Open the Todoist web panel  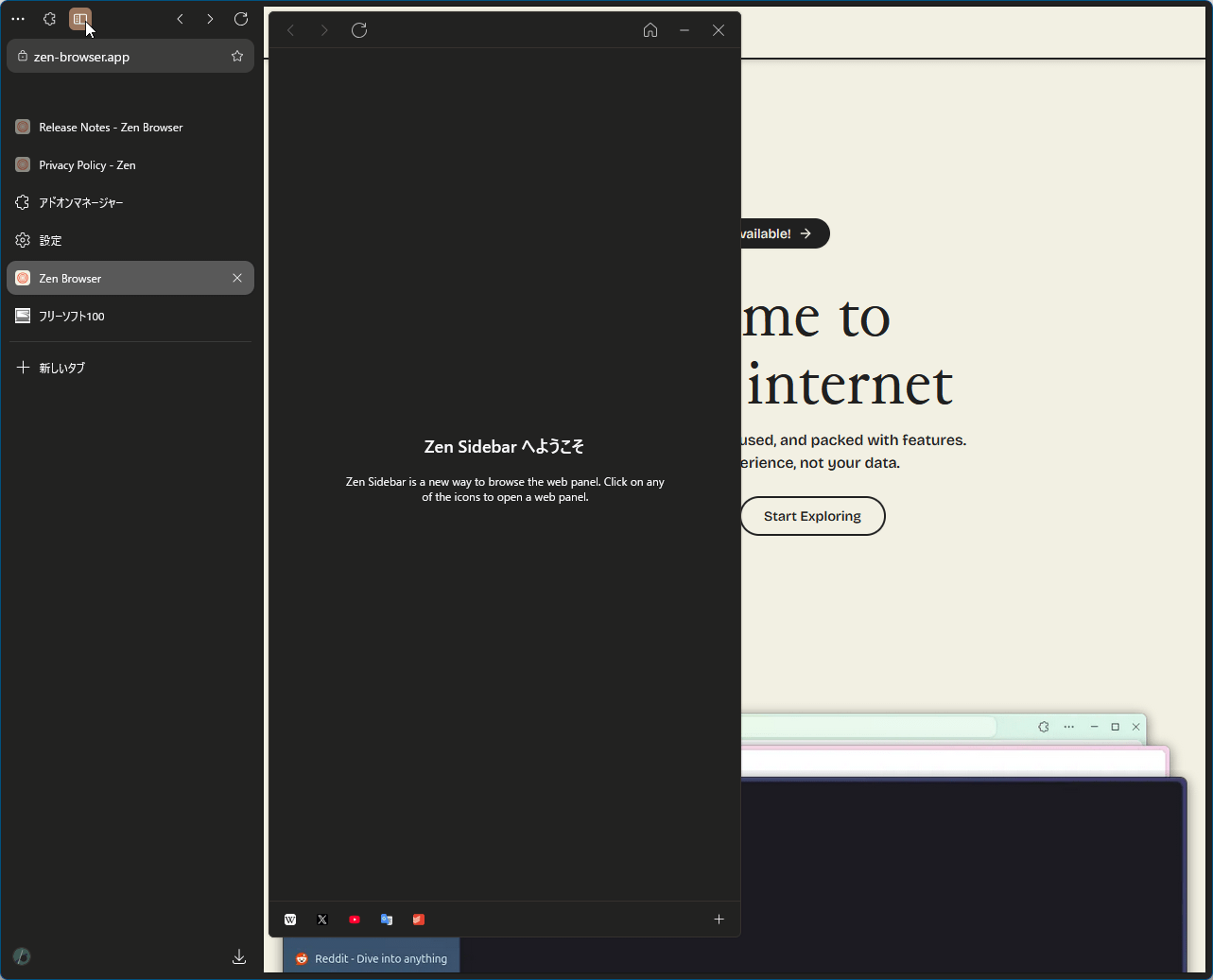(x=419, y=920)
